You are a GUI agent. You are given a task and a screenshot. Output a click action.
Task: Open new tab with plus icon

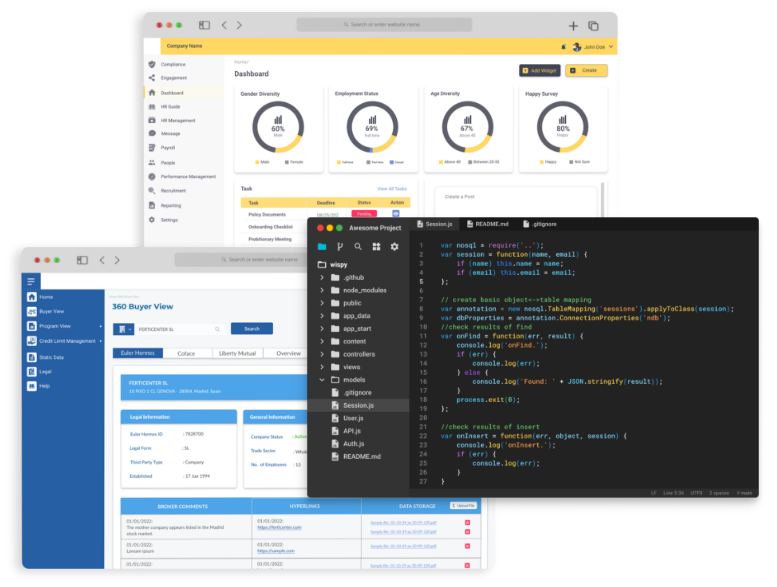click(x=573, y=25)
